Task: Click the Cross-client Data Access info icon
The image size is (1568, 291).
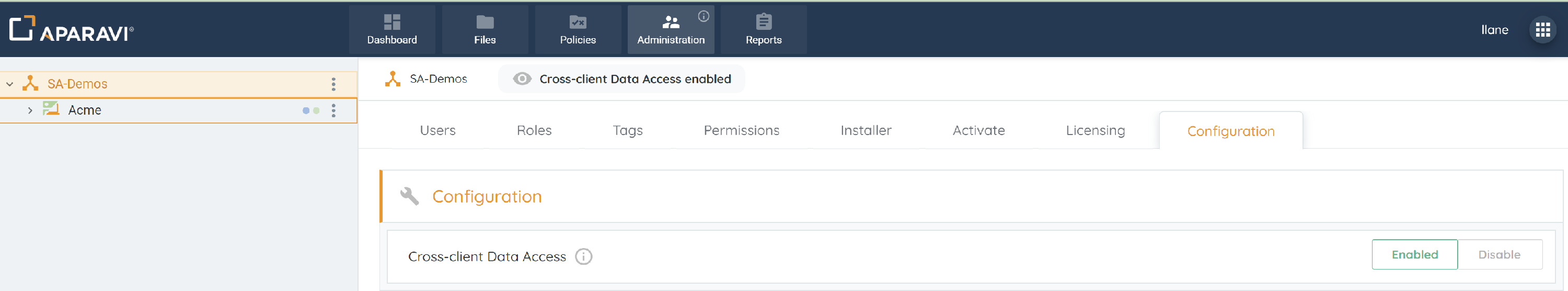Action: [x=583, y=257]
